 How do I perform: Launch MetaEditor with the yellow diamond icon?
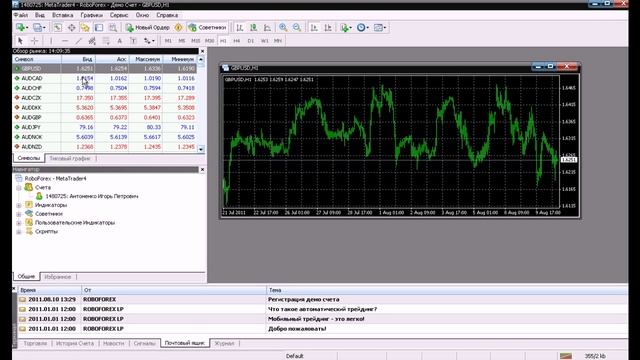point(178,27)
